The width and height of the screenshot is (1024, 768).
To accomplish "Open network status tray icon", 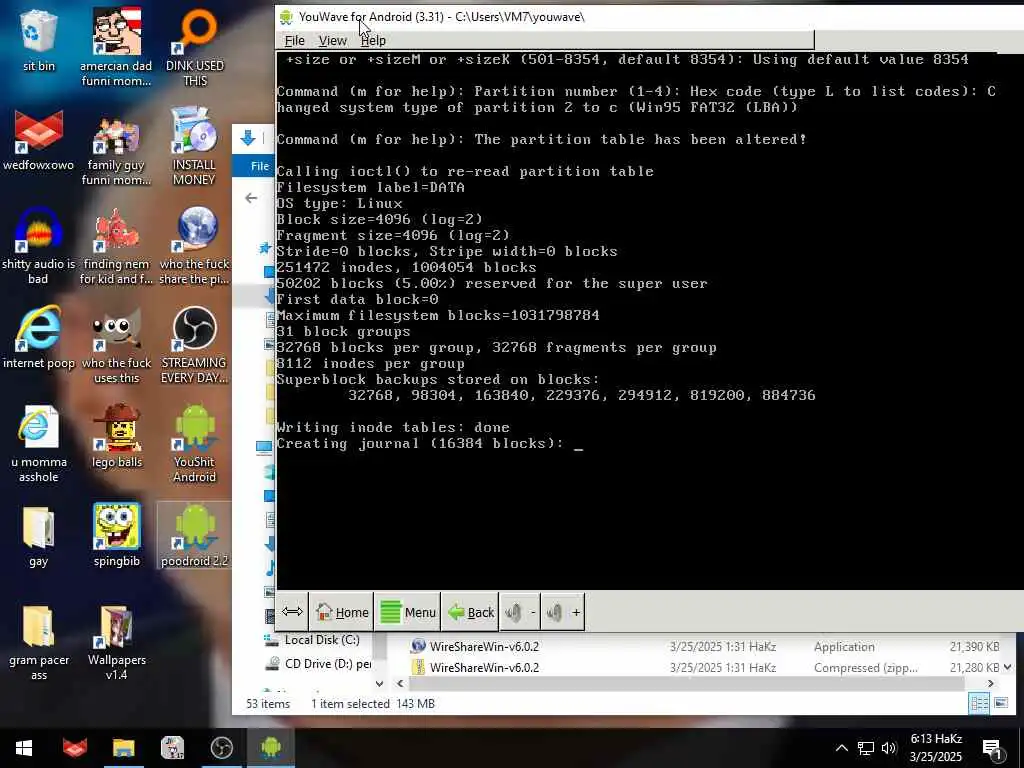I will [866, 748].
